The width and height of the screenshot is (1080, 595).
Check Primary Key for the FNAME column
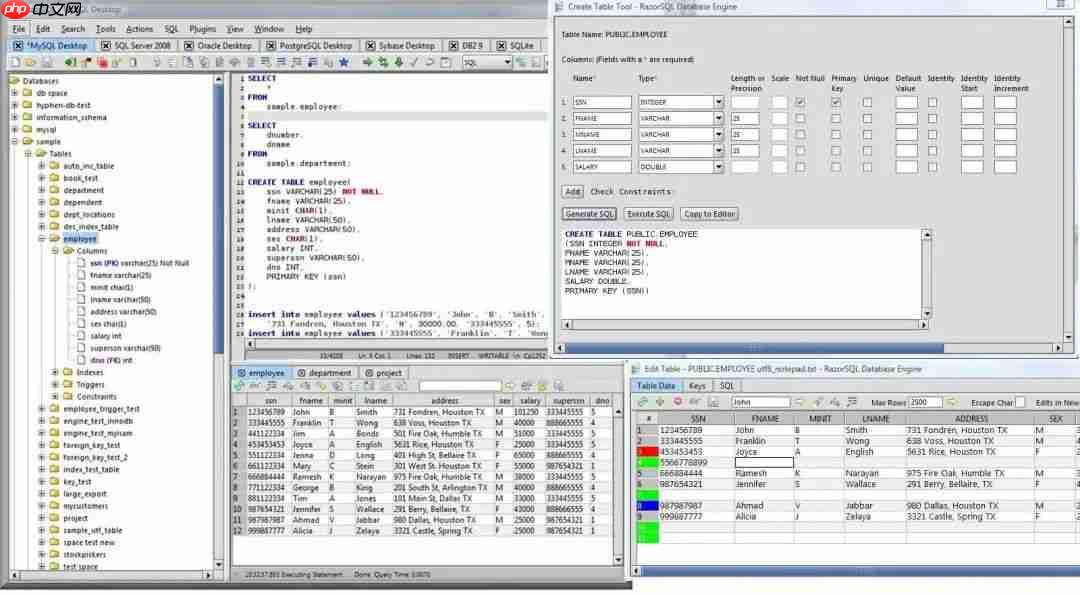[x=838, y=118]
